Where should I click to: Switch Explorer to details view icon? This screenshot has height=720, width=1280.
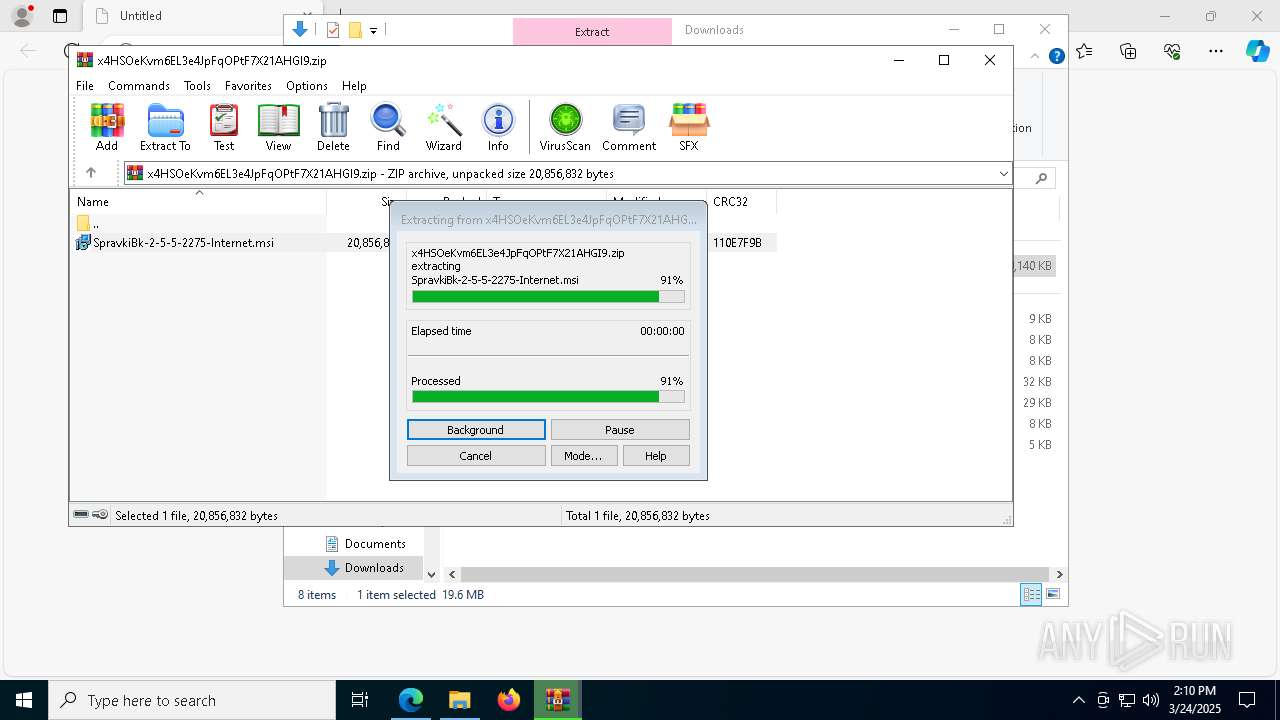pos(1031,594)
